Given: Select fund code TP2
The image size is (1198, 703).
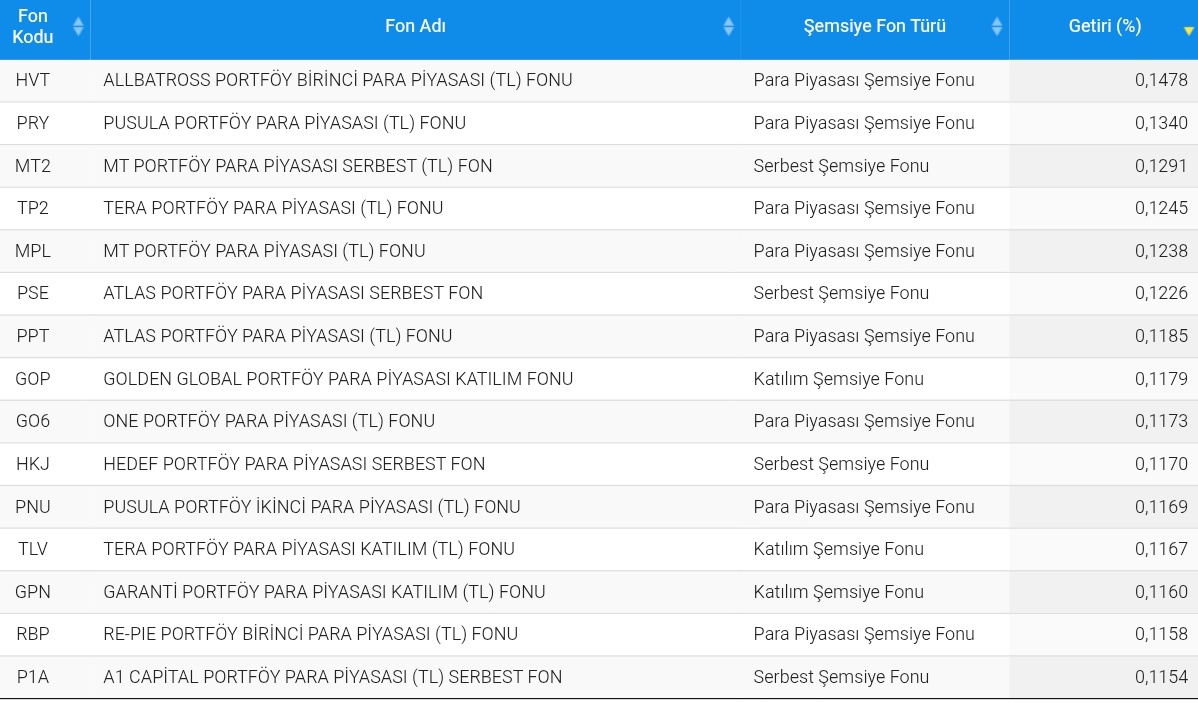Looking at the screenshot, I should 32,208.
